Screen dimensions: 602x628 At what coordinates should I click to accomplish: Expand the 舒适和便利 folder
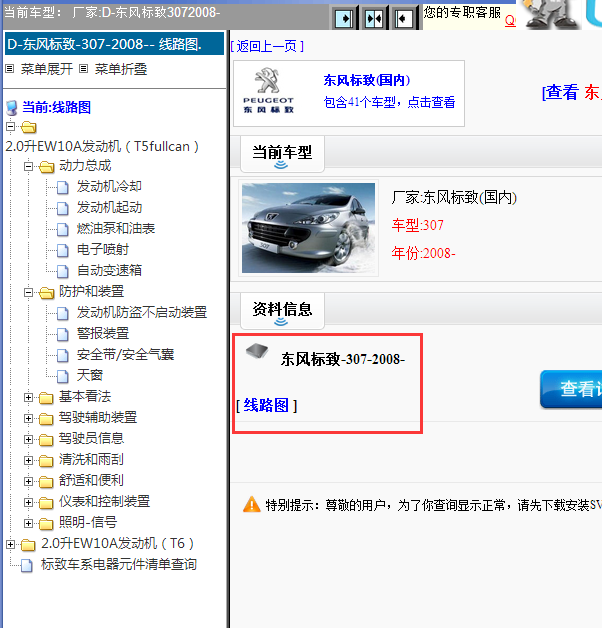pos(28,481)
